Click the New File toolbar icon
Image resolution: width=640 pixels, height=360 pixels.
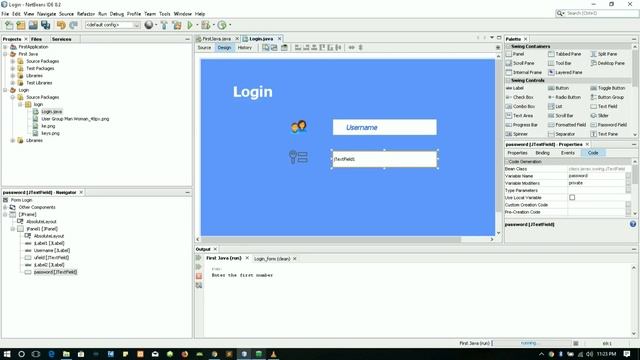[9, 25]
